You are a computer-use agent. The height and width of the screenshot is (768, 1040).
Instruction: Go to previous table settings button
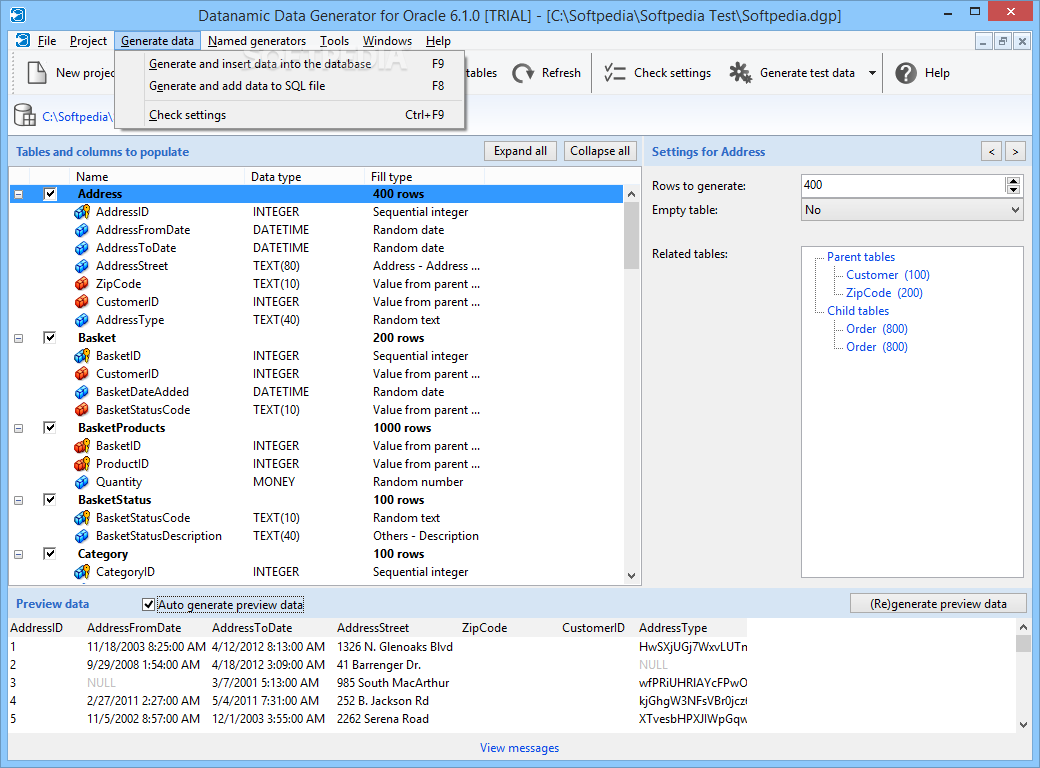[x=992, y=152]
